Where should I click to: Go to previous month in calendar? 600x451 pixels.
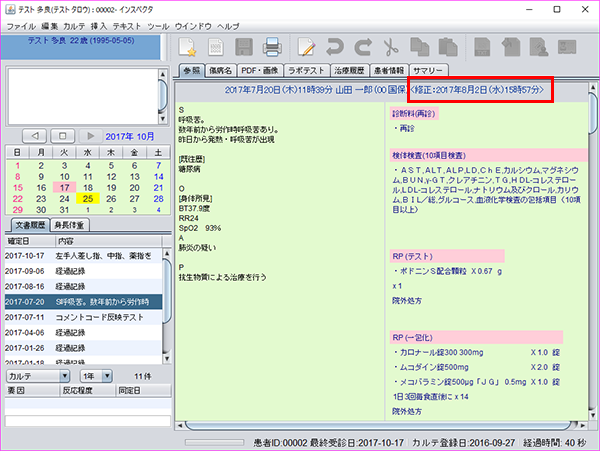pyautogui.click(x=34, y=135)
